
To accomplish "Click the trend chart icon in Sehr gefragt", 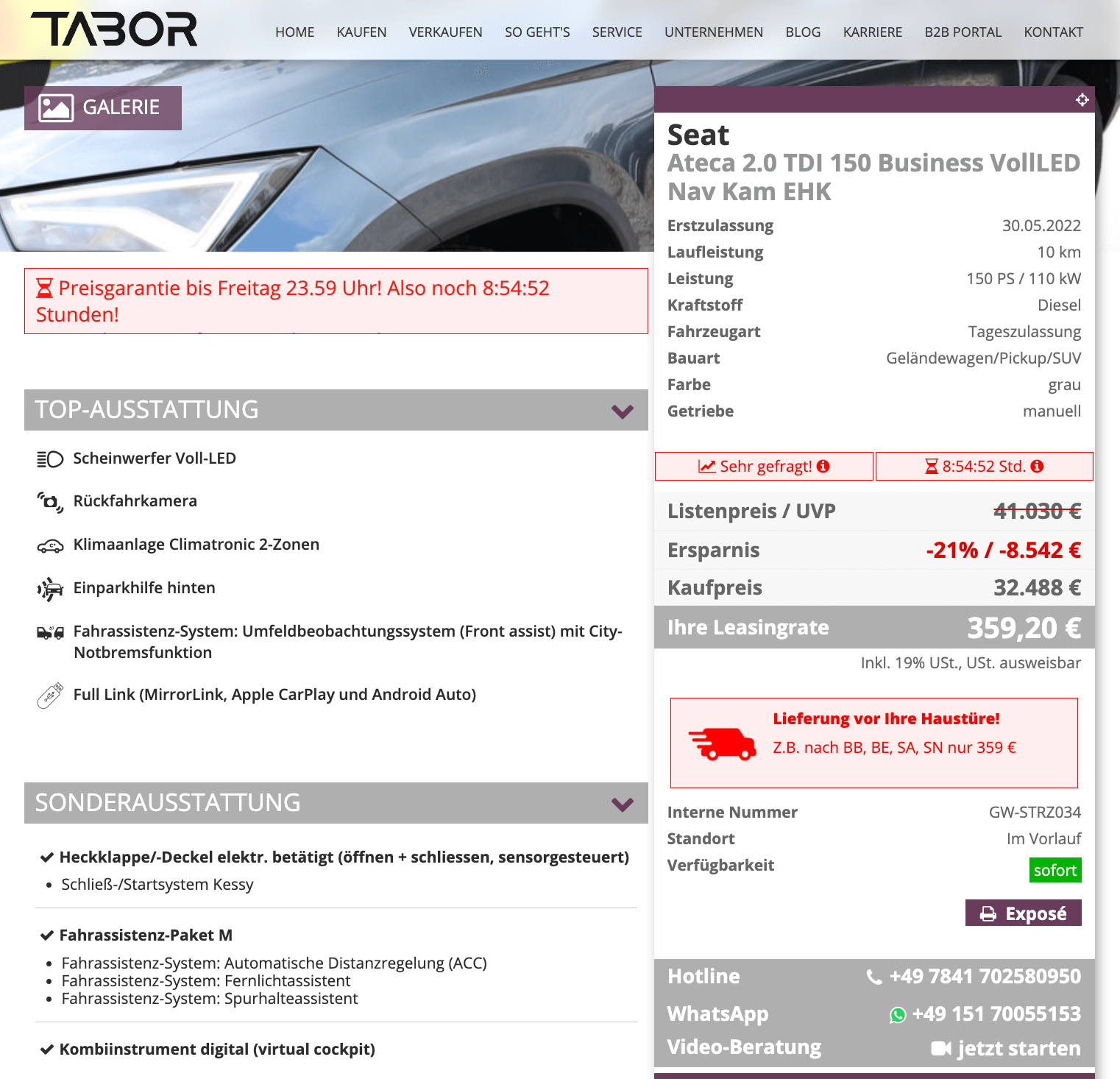I will [707, 466].
